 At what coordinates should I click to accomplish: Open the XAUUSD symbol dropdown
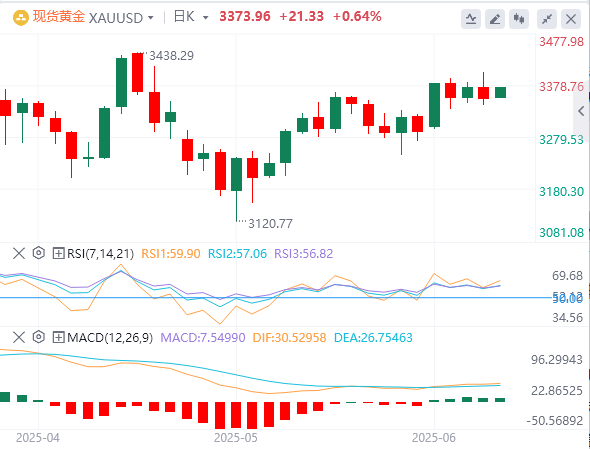[x=151, y=18]
